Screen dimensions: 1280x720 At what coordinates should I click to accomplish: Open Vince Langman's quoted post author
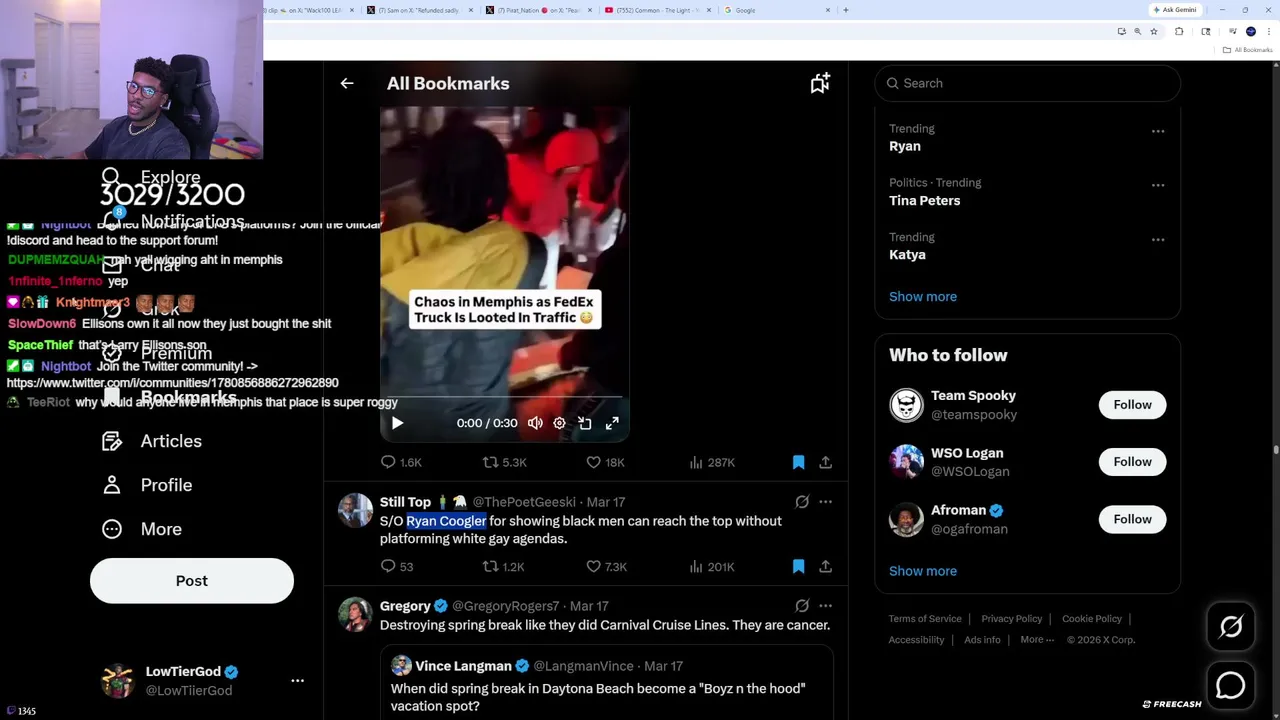click(x=463, y=666)
